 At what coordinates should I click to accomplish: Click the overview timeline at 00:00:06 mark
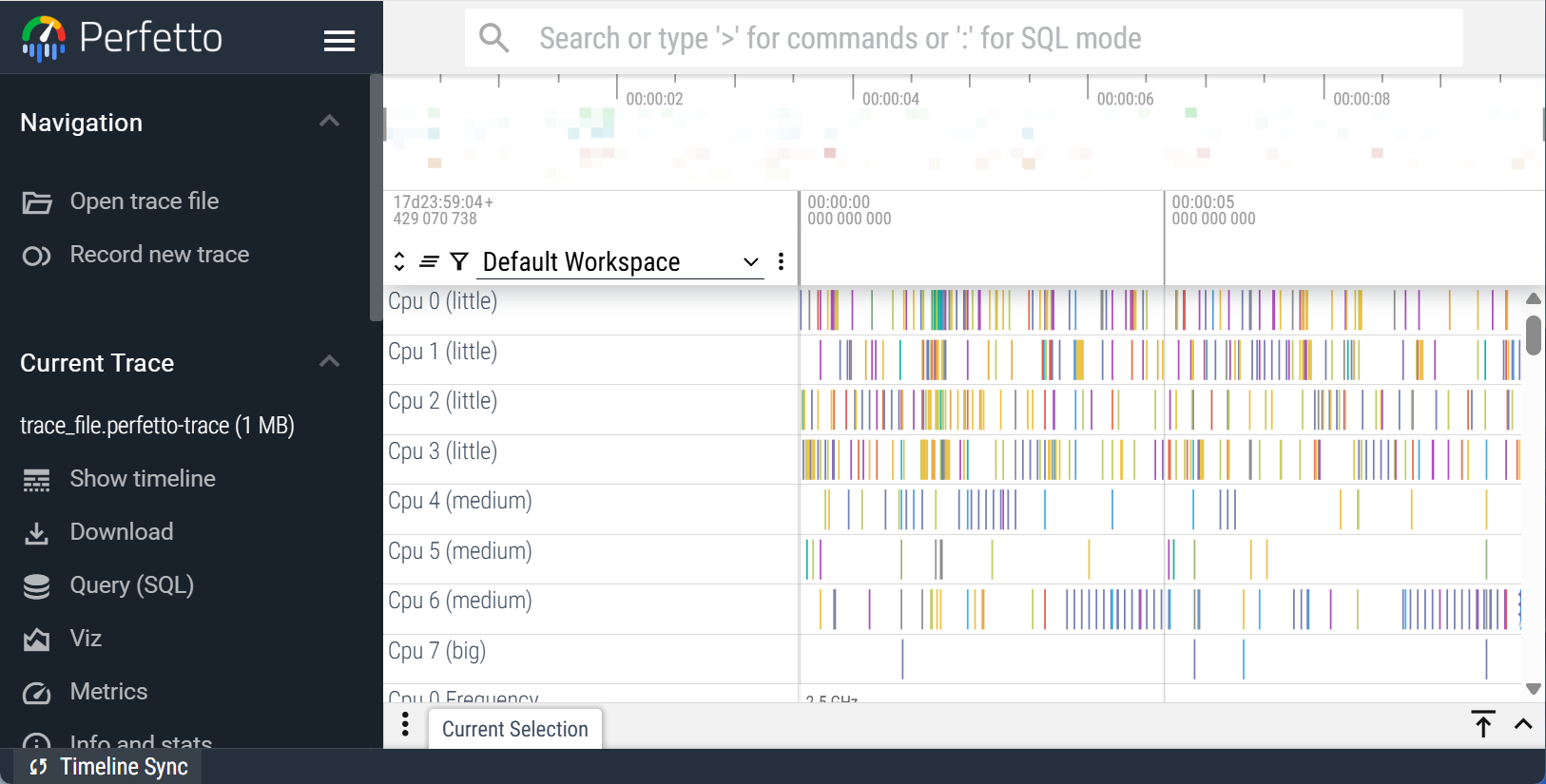coord(1125,99)
